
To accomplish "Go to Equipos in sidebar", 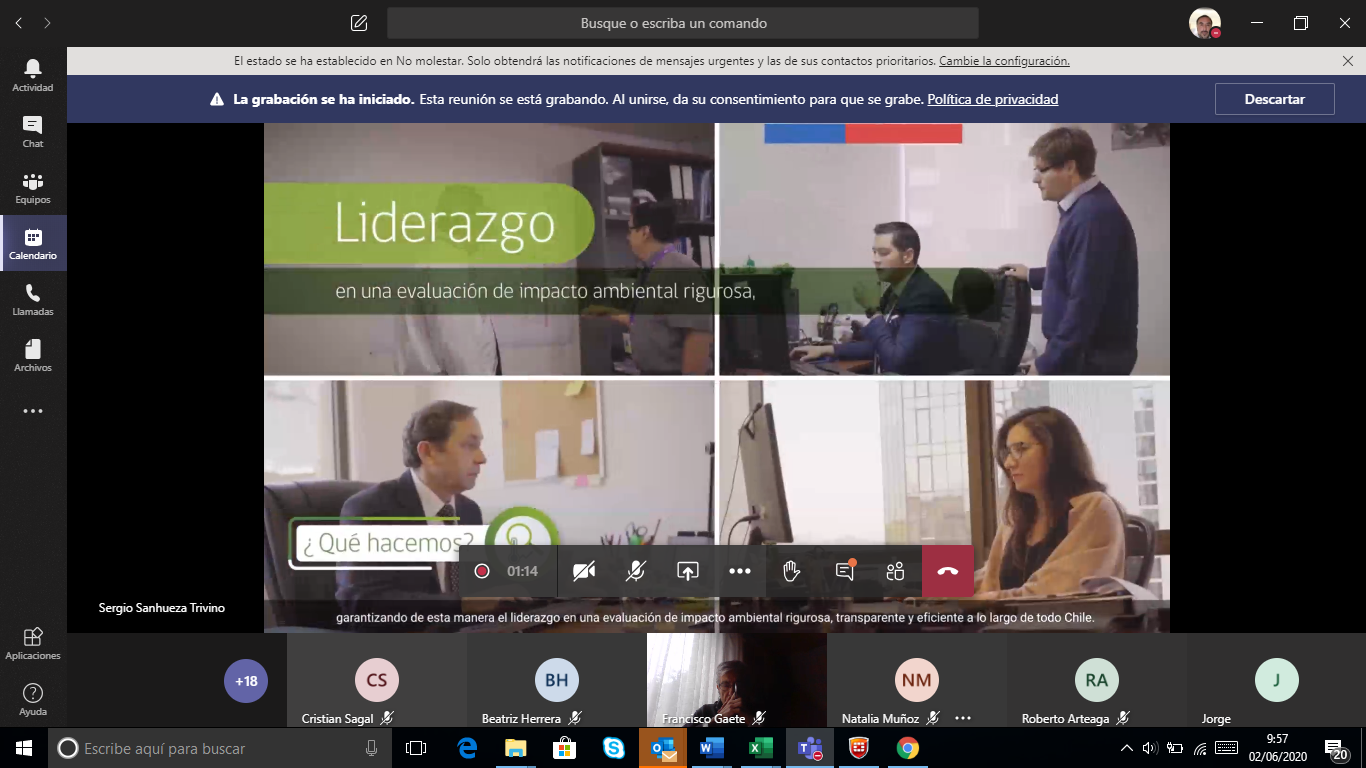I will click(x=33, y=187).
